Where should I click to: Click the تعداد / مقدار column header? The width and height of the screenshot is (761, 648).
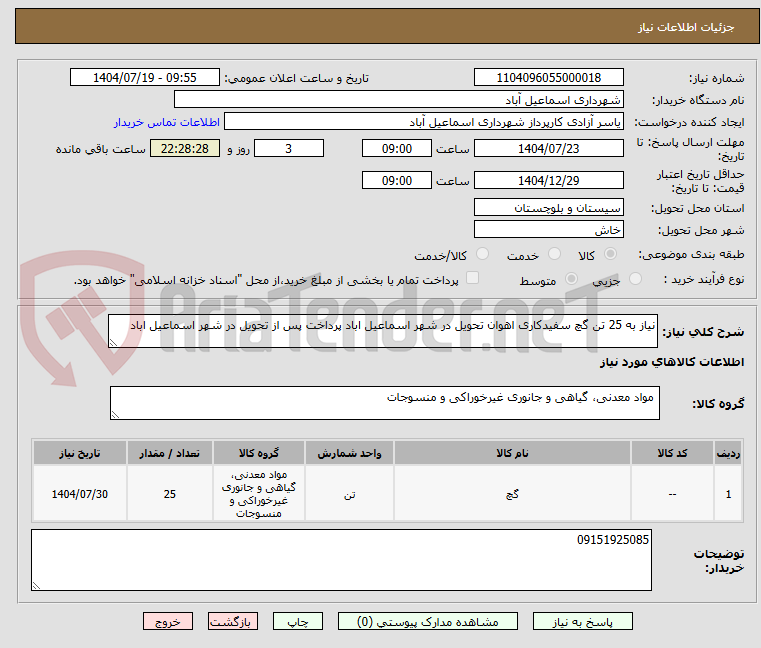coord(170,453)
